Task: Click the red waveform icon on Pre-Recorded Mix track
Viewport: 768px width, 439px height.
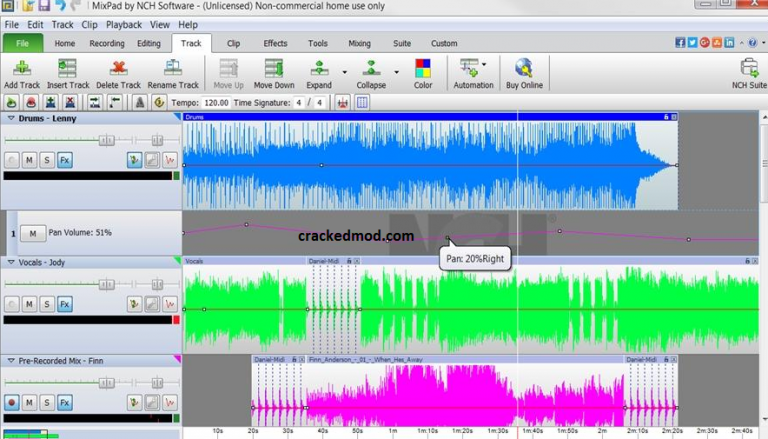Action: coord(170,403)
